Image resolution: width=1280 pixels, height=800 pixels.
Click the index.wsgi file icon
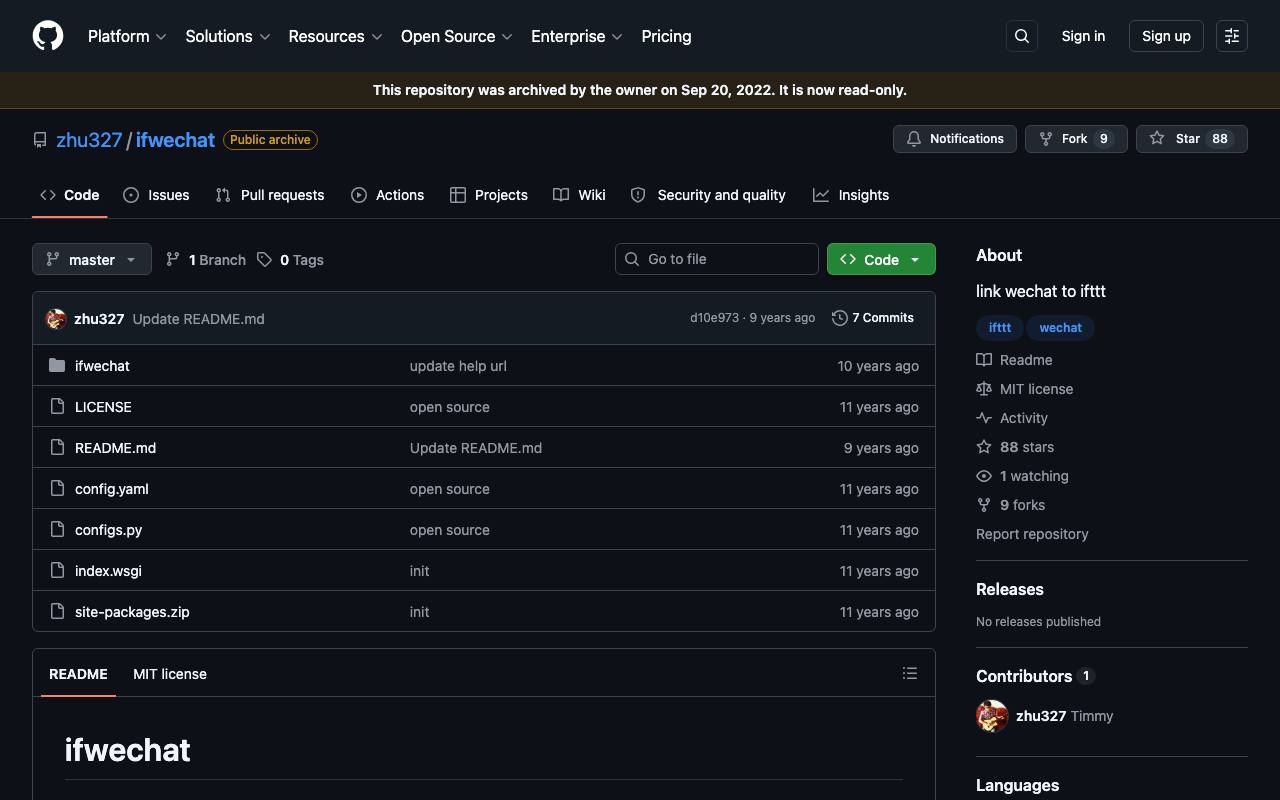[x=57, y=571]
